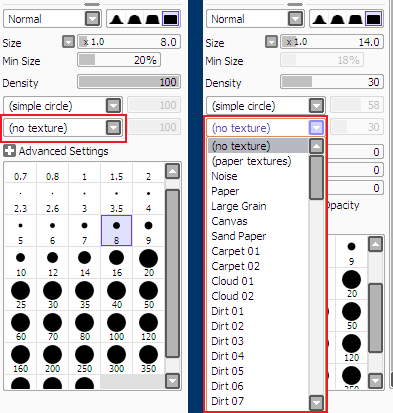Select highlighted (no texture) list entry
Screen dimensions: 393x413
[x=258, y=146]
